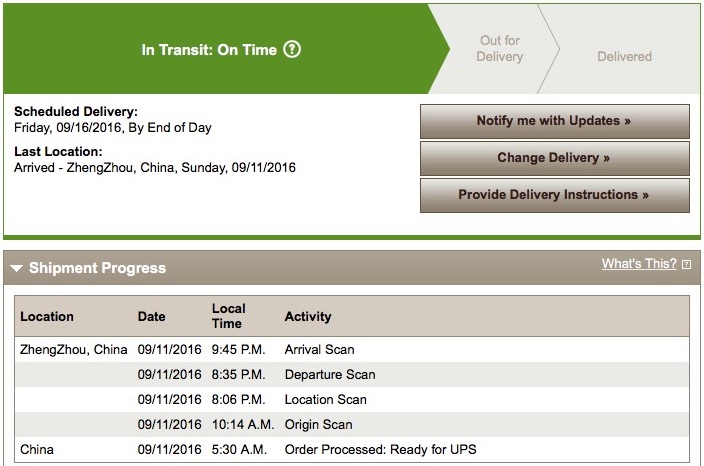Viewport: 704px width, 466px height.
Task: Click Provide Delivery Instructions button
Action: pos(554,195)
